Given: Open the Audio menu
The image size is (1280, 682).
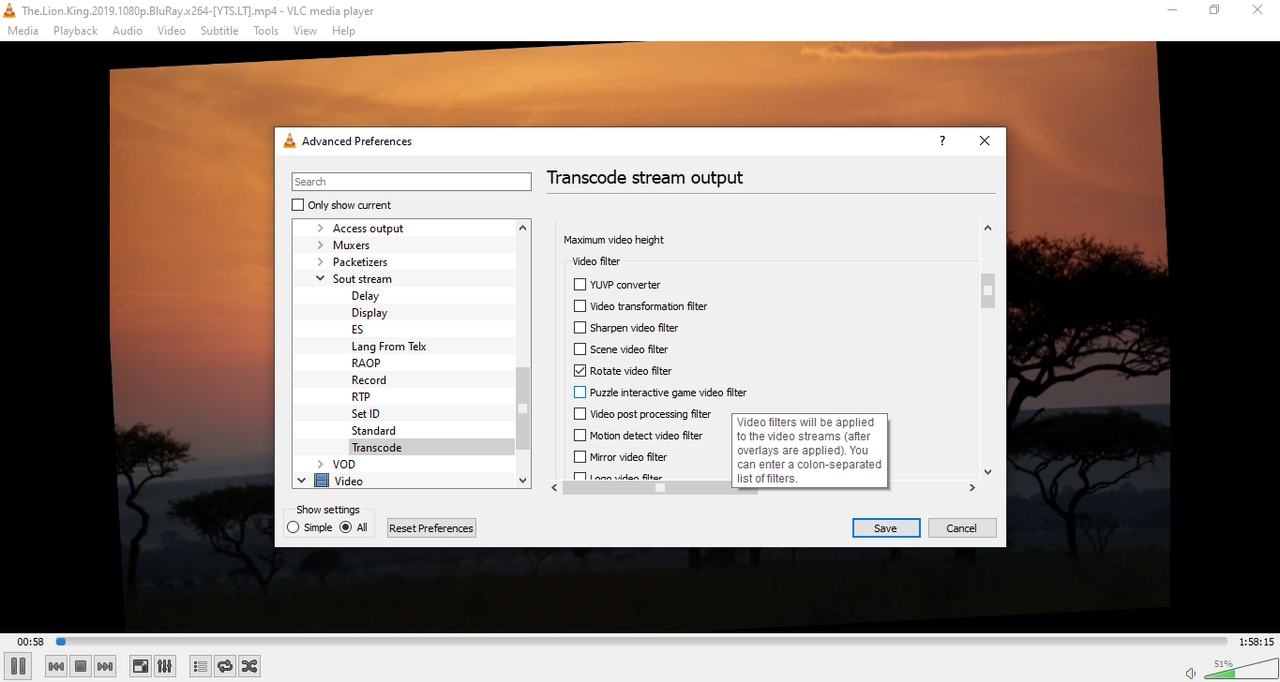Looking at the screenshot, I should click(127, 30).
